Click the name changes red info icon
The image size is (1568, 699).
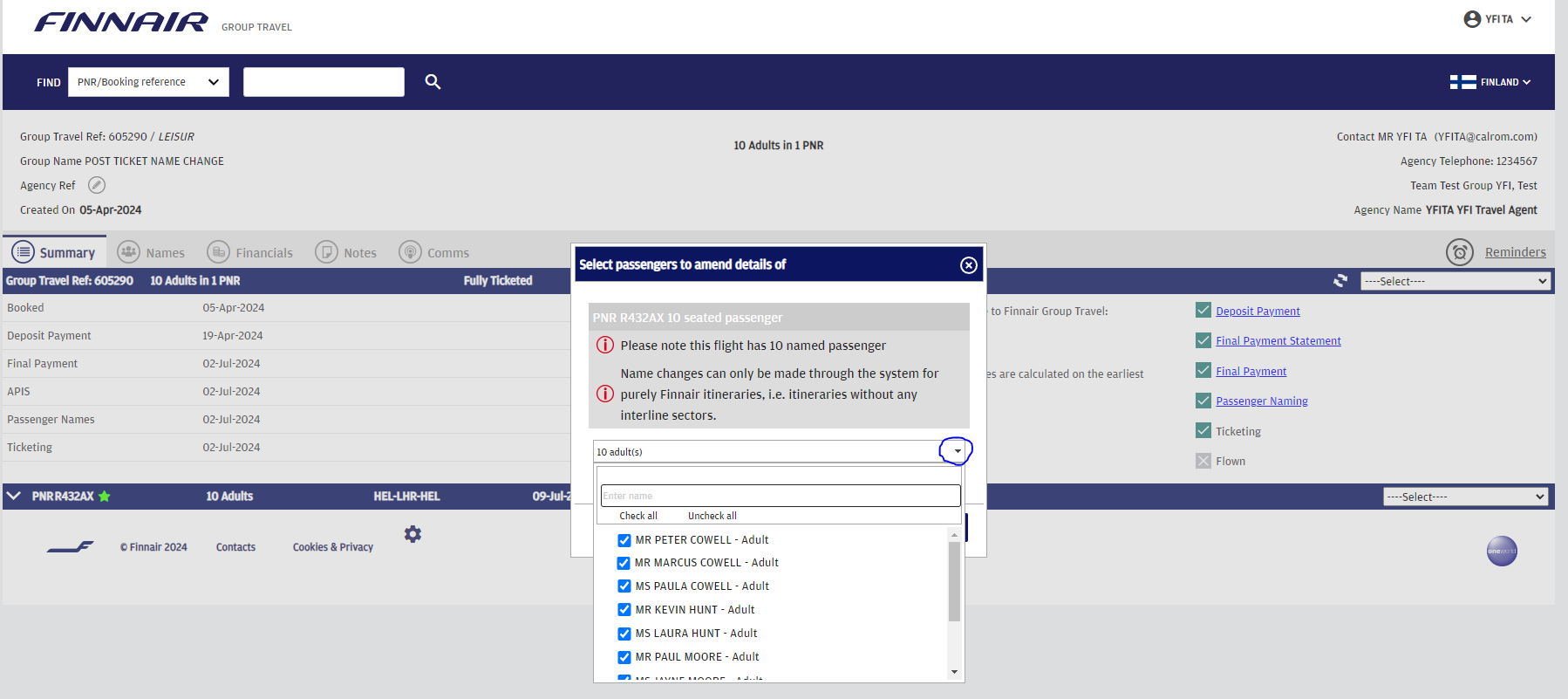[x=604, y=394]
